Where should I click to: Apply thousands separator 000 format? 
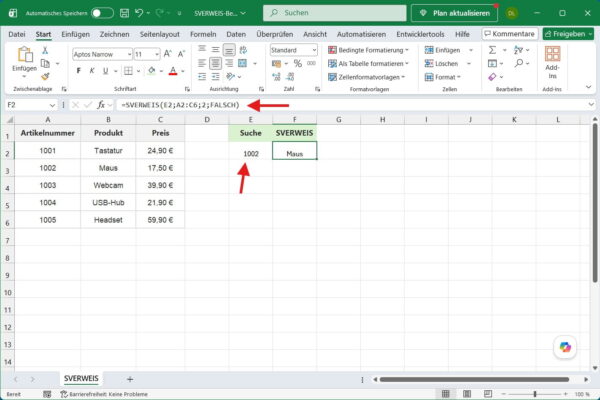(x=311, y=64)
